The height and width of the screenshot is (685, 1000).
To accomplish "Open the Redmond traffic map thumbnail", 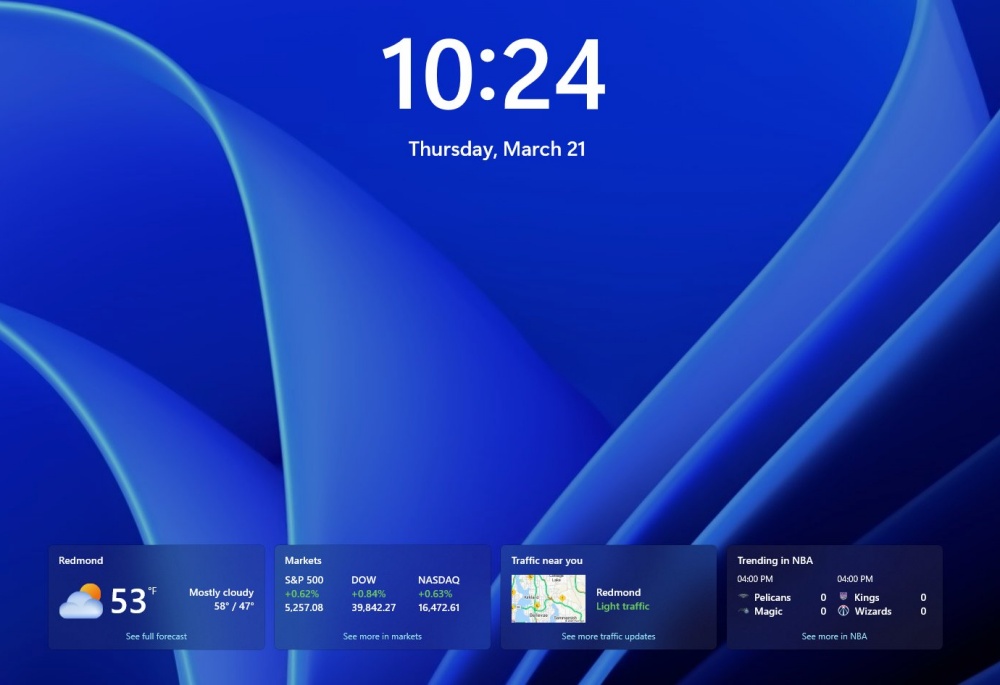I will pos(548,598).
